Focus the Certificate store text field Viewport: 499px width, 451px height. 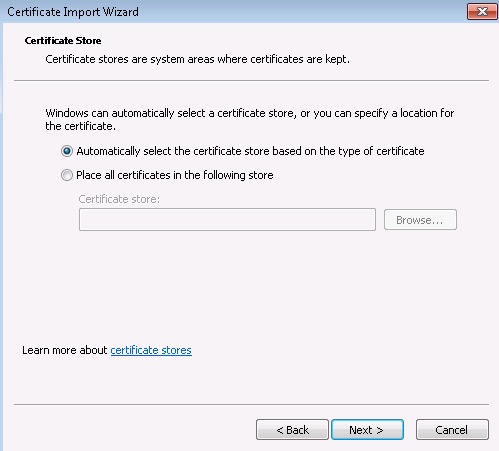pyautogui.click(x=227, y=220)
